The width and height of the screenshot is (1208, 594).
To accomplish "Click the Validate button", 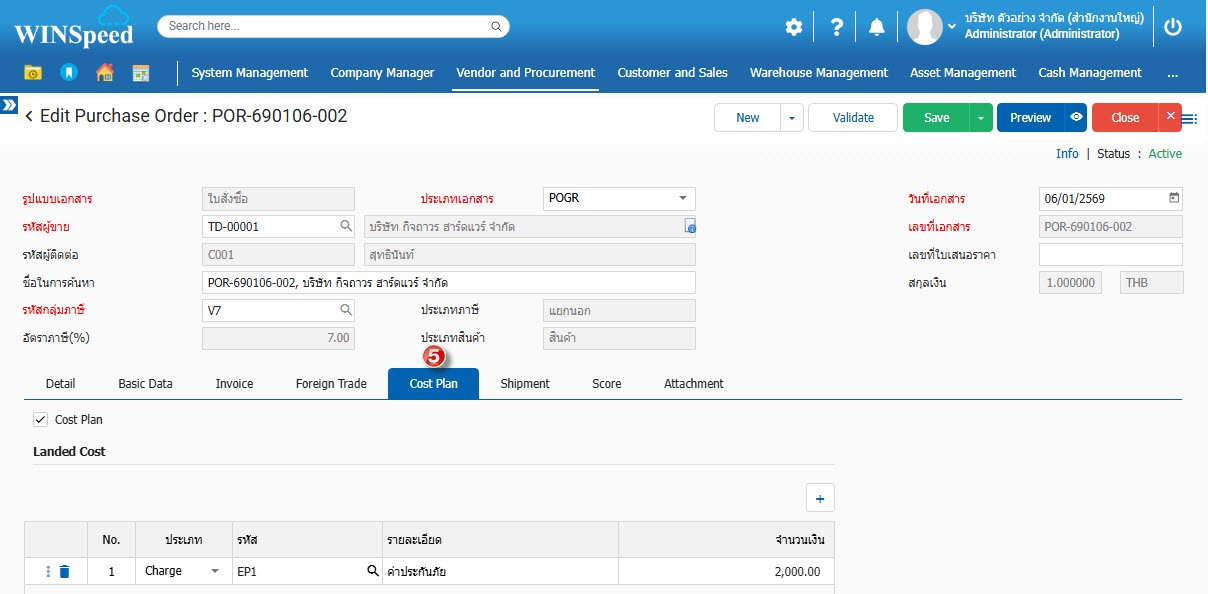I will (853, 118).
